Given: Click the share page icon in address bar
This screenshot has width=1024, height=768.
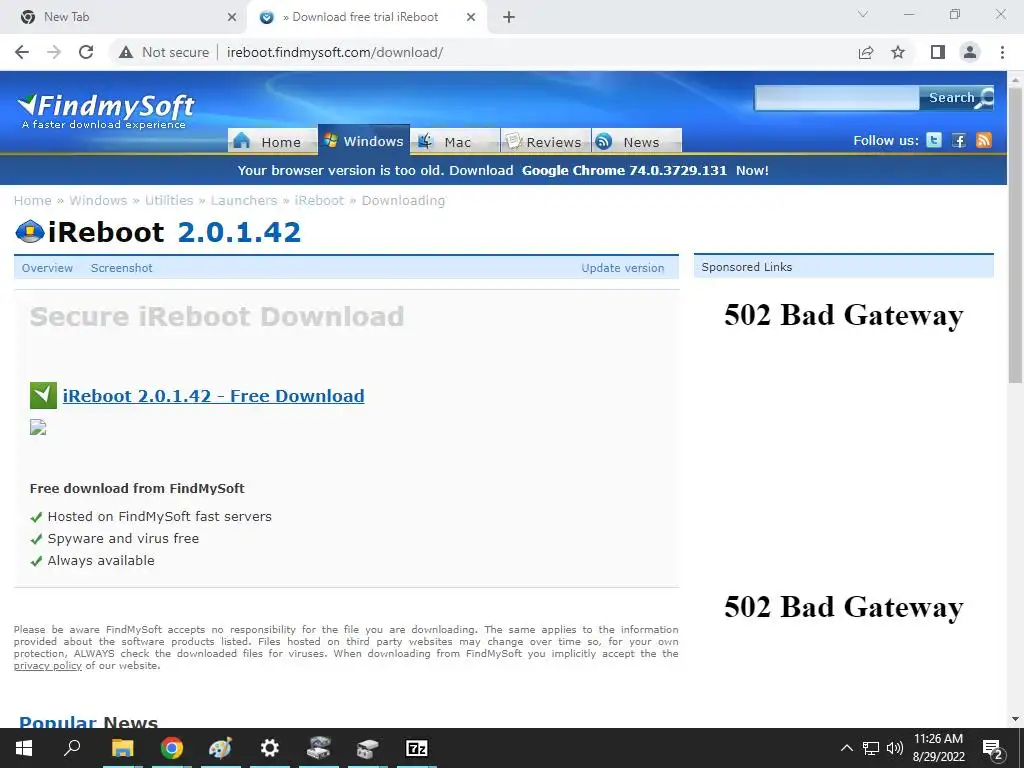Looking at the screenshot, I should pos(866,52).
